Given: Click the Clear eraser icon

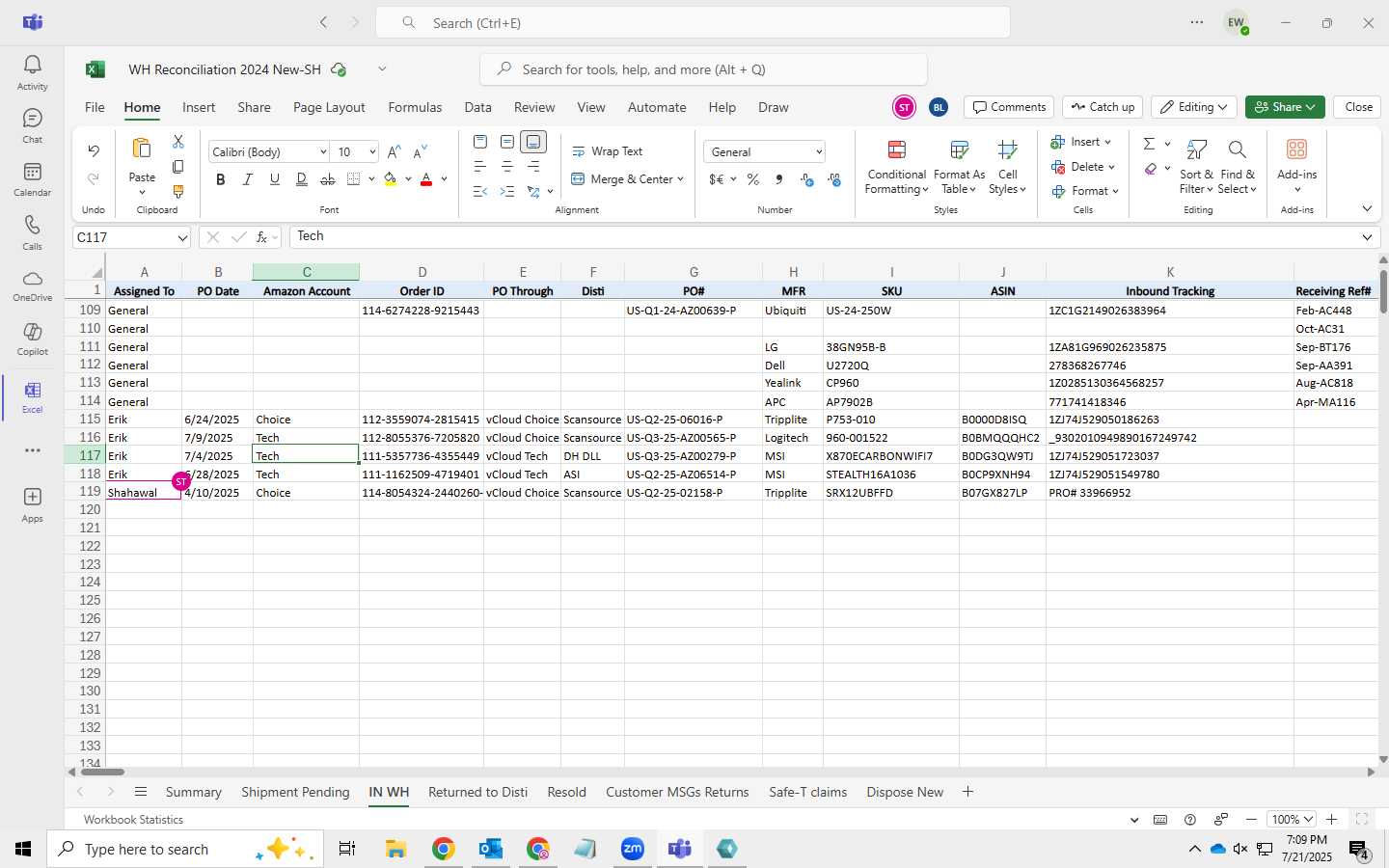Looking at the screenshot, I should (x=1151, y=169).
